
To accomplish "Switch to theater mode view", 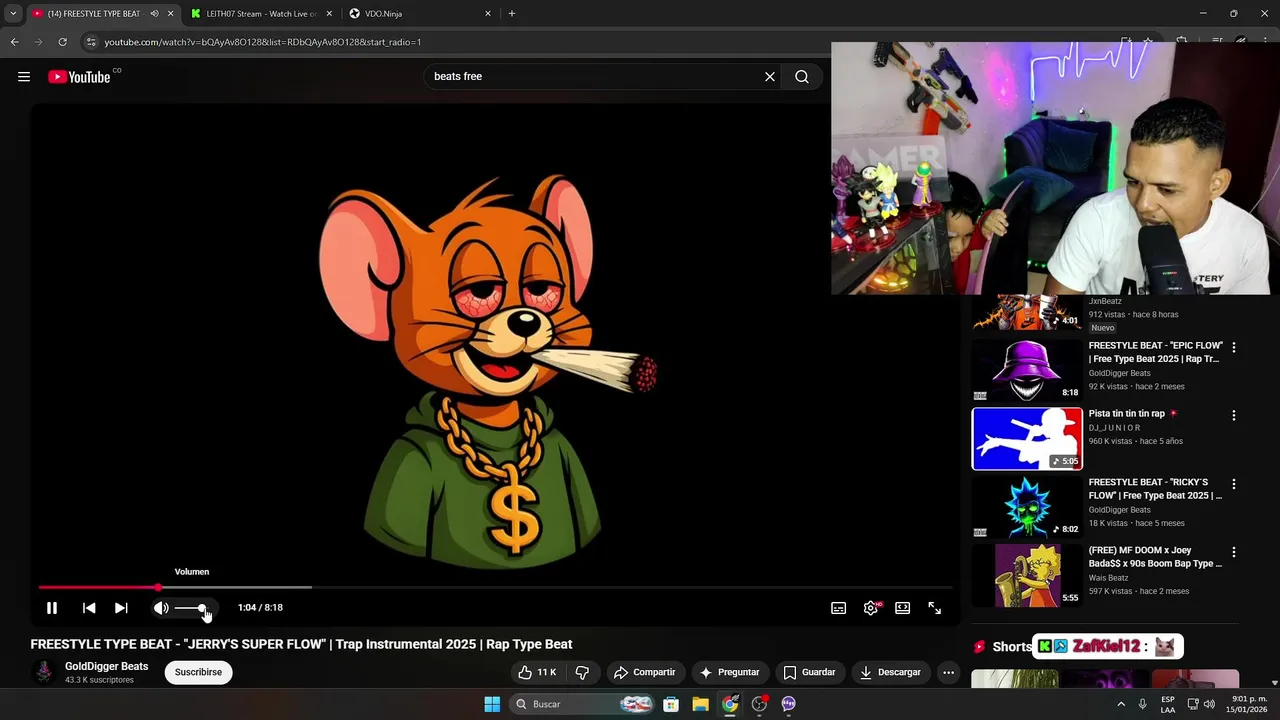I will coord(903,608).
